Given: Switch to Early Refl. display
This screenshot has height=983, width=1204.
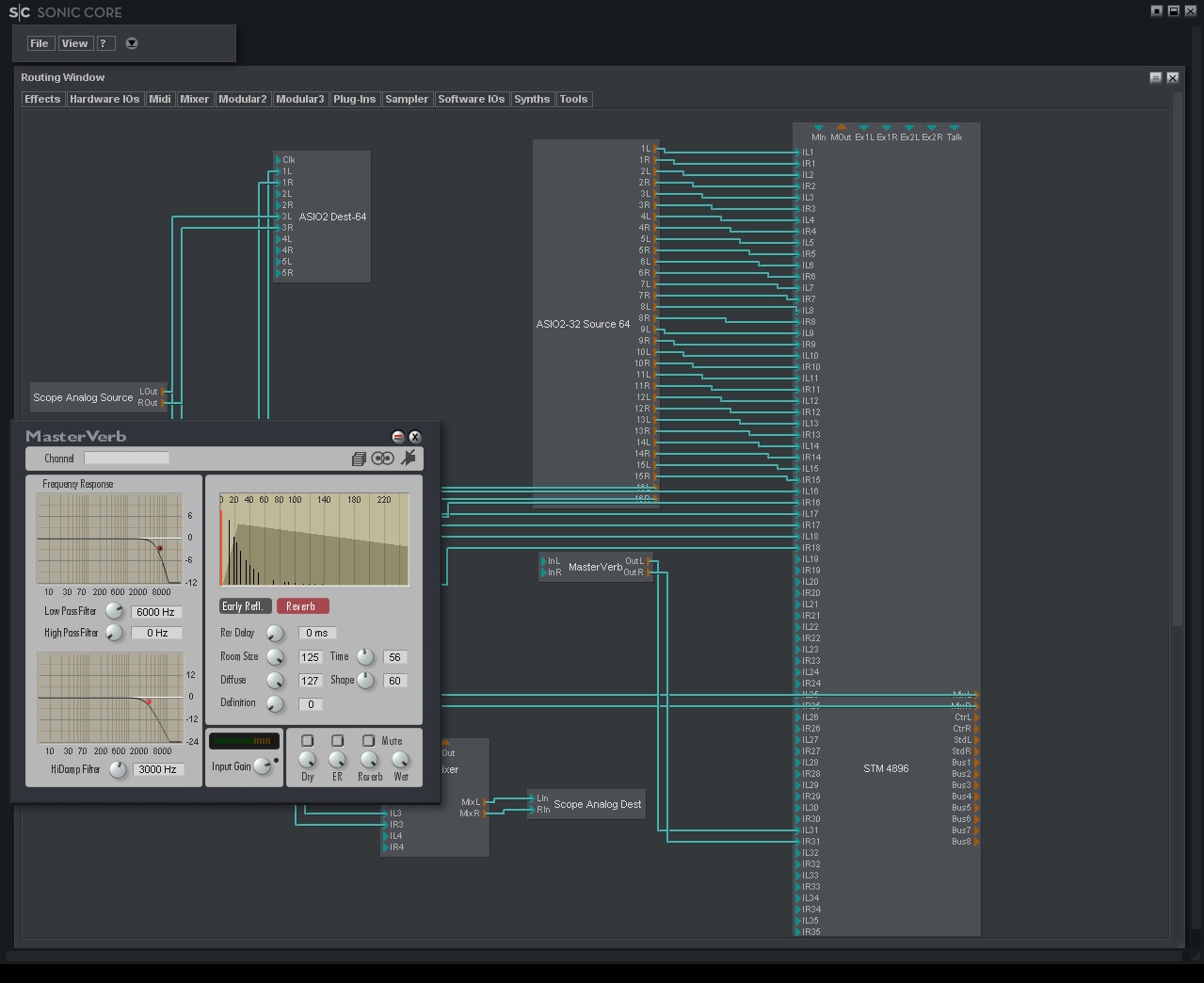Looking at the screenshot, I should click(245, 606).
